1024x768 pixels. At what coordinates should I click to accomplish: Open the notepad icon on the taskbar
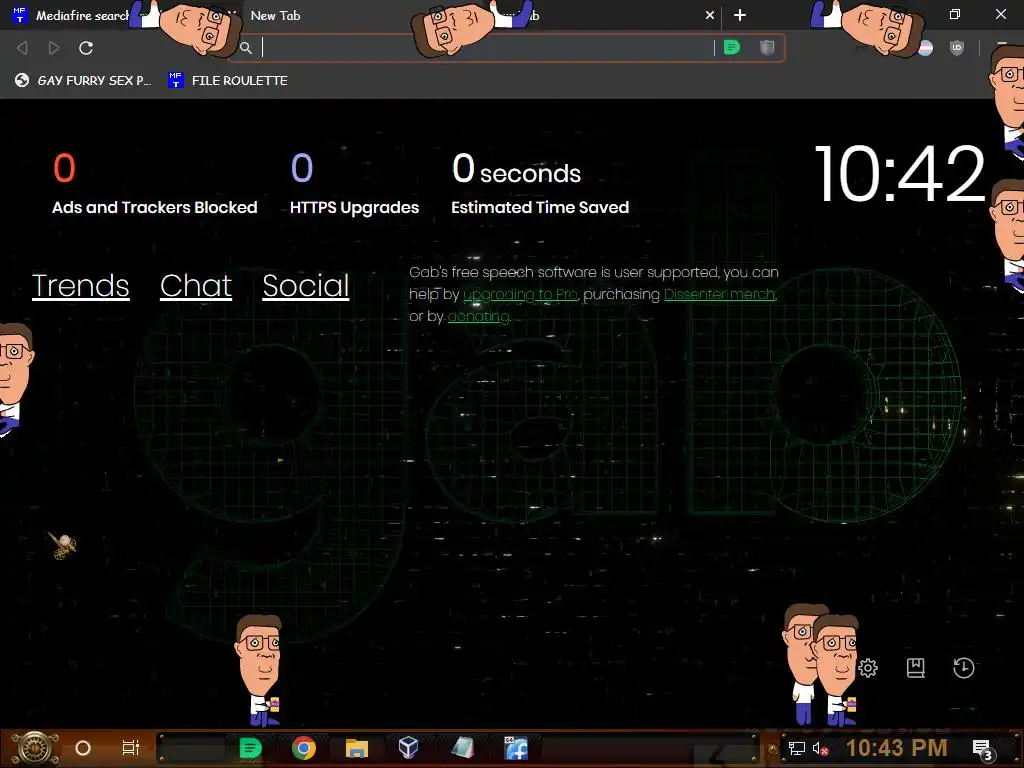[462, 748]
